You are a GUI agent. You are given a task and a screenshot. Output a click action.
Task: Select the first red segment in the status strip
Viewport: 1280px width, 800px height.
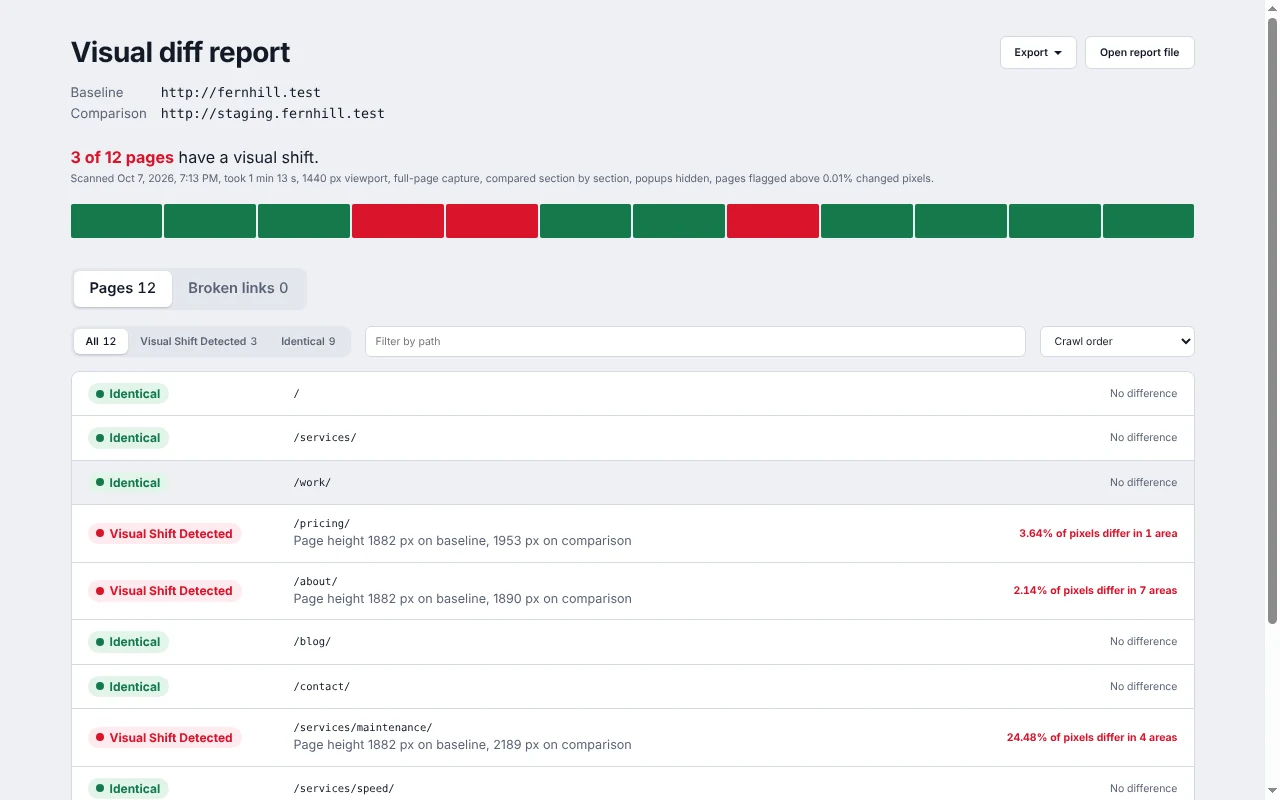coord(398,221)
